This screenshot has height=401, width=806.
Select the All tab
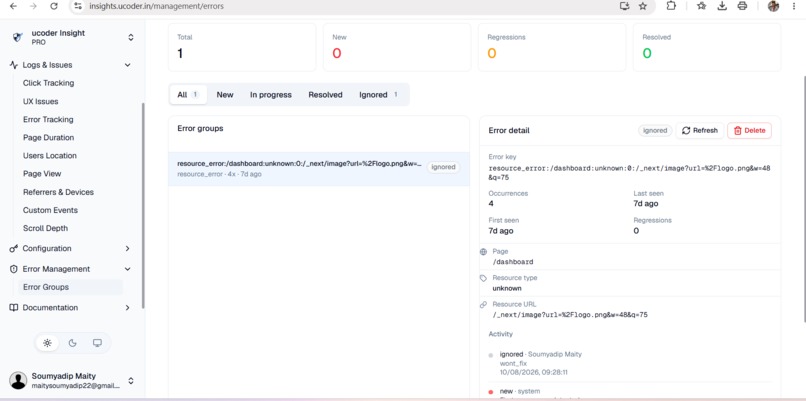pyautogui.click(x=188, y=95)
